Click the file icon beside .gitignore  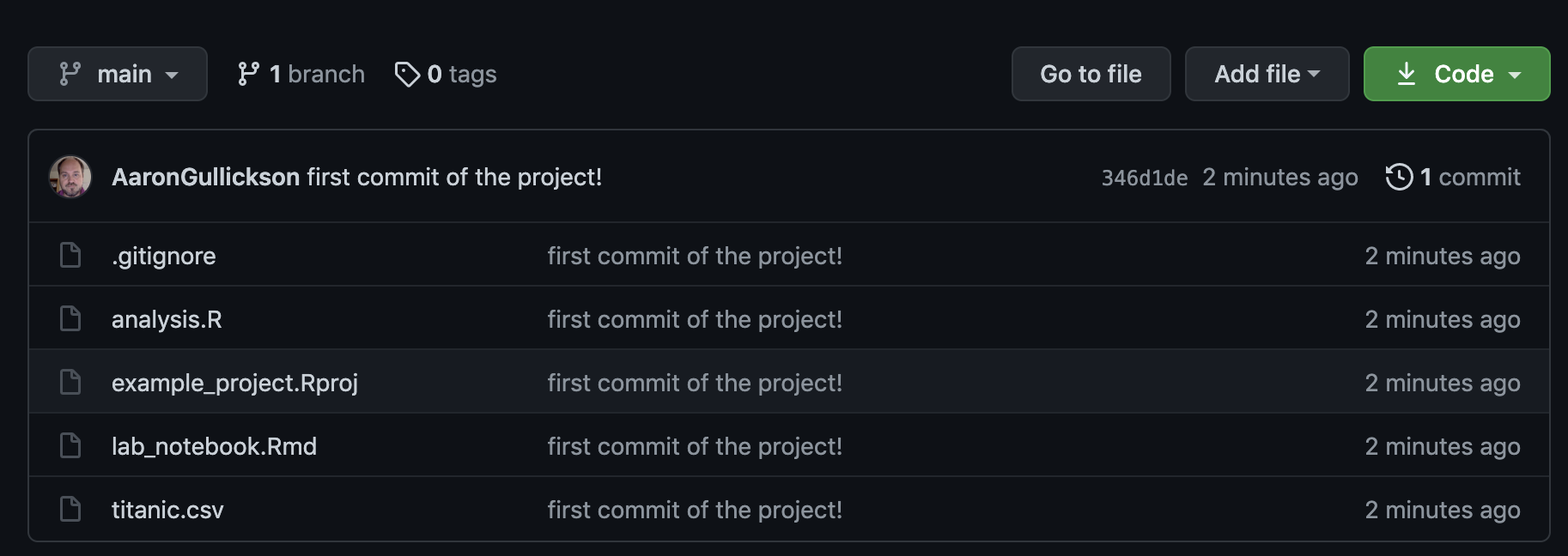pyautogui.click(x=70, y=255)
